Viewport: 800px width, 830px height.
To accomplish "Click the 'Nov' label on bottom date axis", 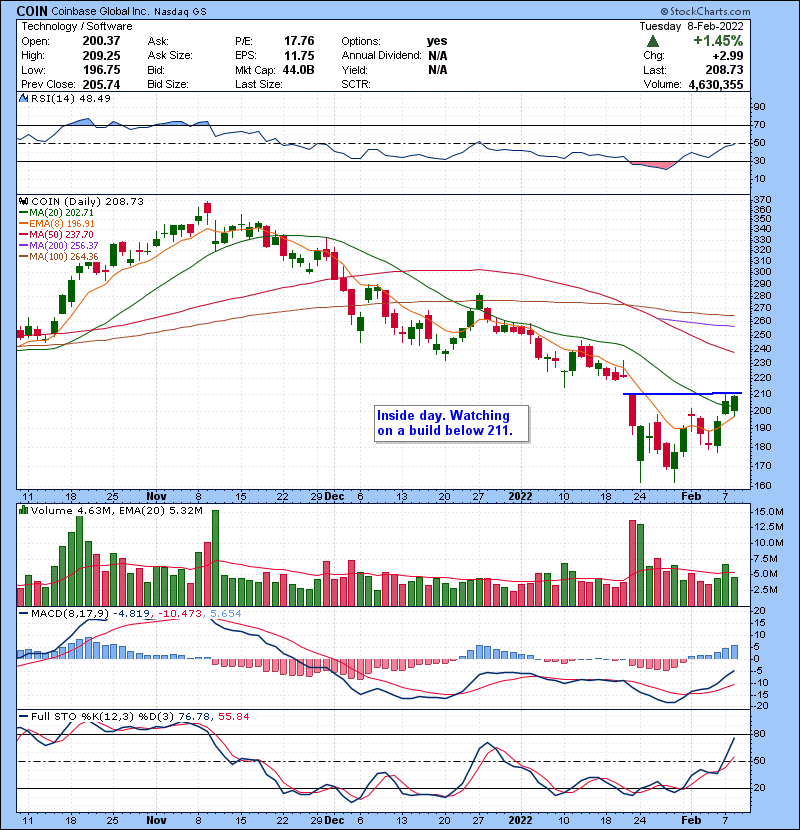I will click(x=156, y=820).
